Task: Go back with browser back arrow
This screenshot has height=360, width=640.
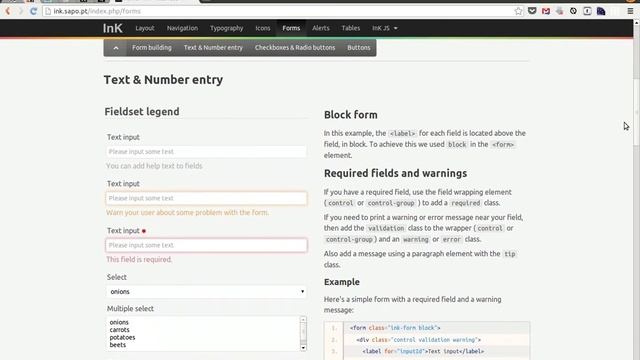Action: [x=7, y=11]
